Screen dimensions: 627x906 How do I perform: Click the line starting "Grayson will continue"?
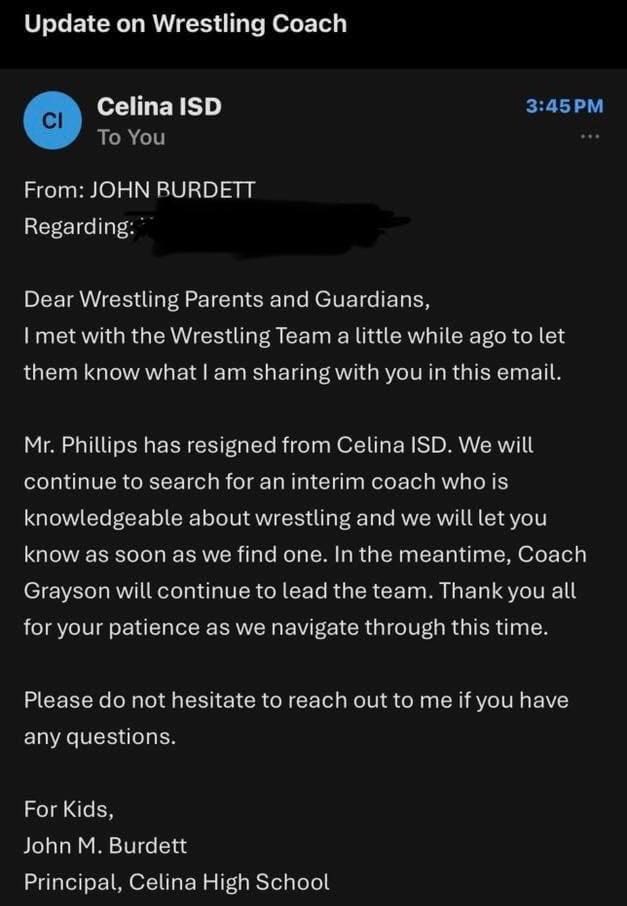300,590
